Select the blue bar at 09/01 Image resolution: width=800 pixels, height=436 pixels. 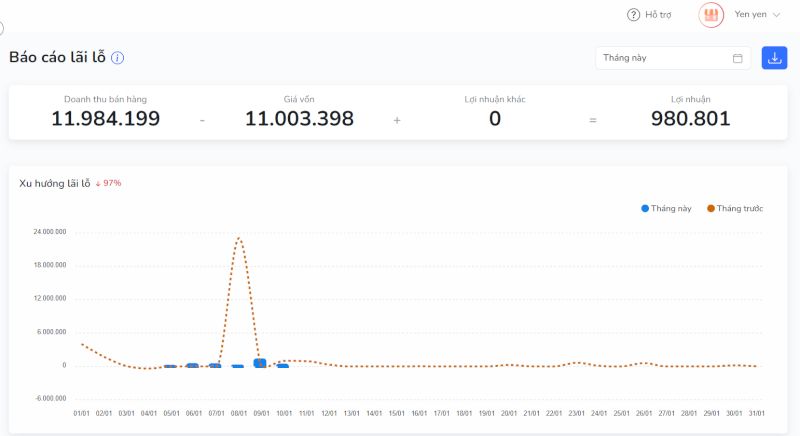(x=260, y=363)
